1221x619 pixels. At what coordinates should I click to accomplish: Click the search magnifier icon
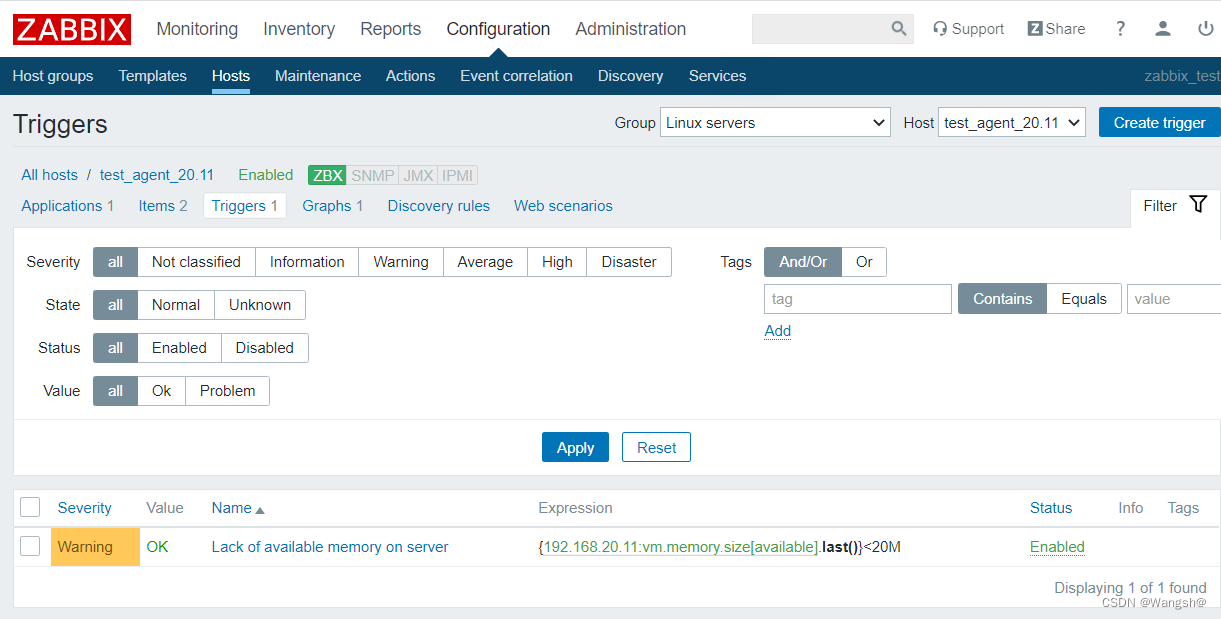(x=899, y=29)
